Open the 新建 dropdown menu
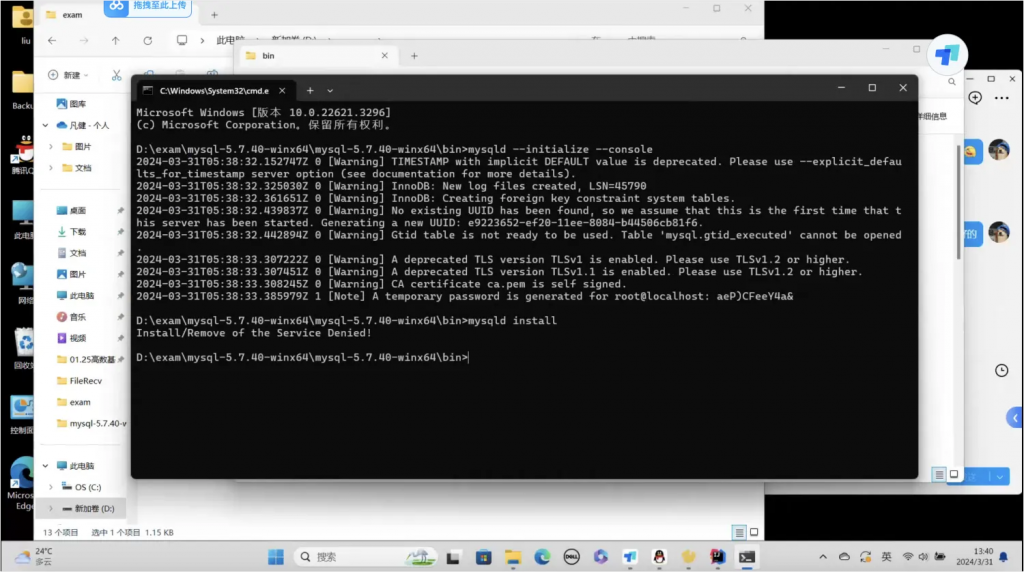This screenshot has height=572, width=1024. pos(70,75)
